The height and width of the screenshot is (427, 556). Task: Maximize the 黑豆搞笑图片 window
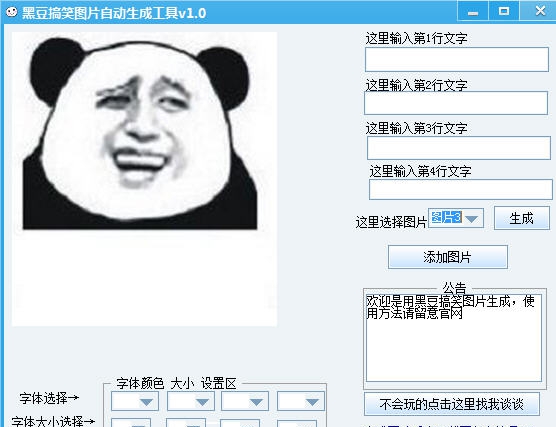[x=504, y=11]
